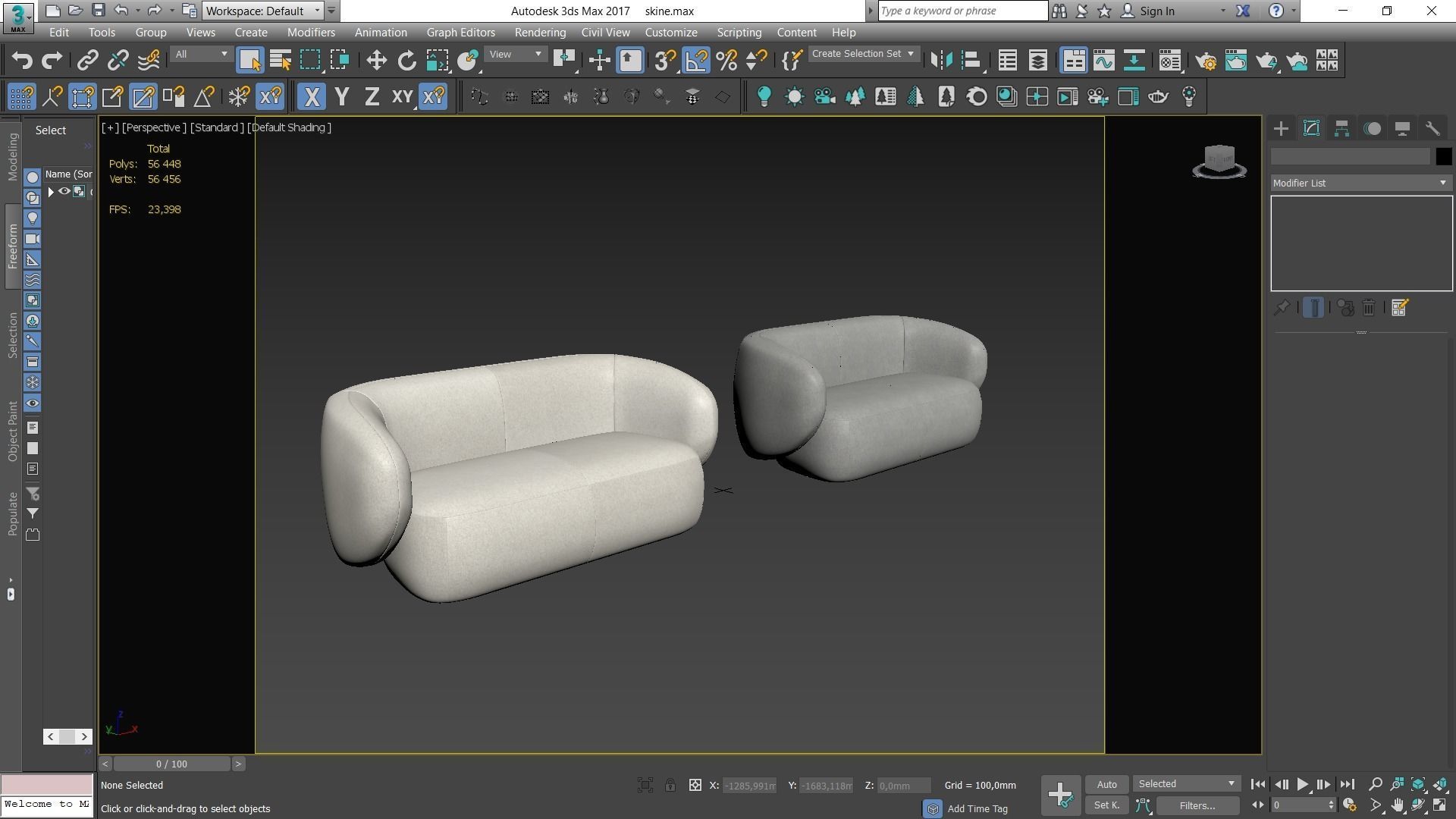The image size is (1456, 819).
Task: Activate the Unlink Selection tool
Action: 118,60
